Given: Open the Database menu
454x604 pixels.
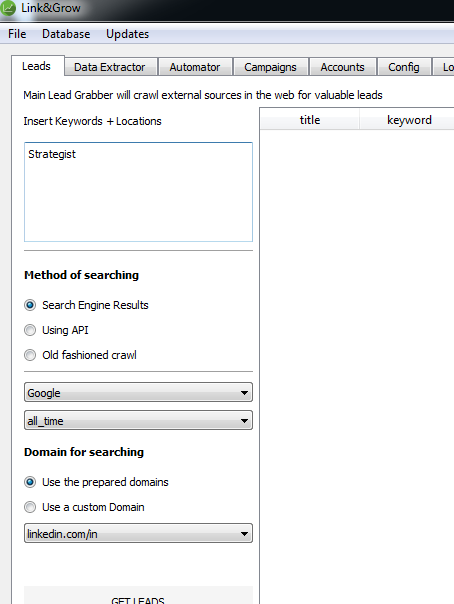Looking at the screenshot, I should click(66, 34).
